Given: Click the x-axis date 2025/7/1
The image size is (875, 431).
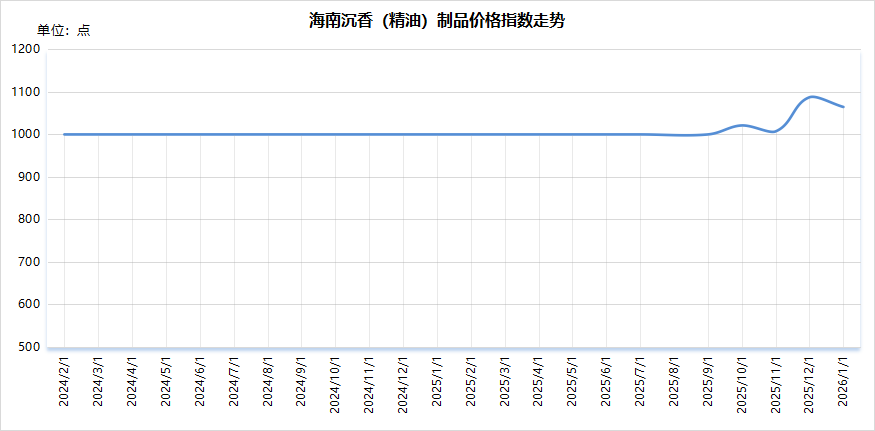Looking at the screenshot, I should (641, 381).
